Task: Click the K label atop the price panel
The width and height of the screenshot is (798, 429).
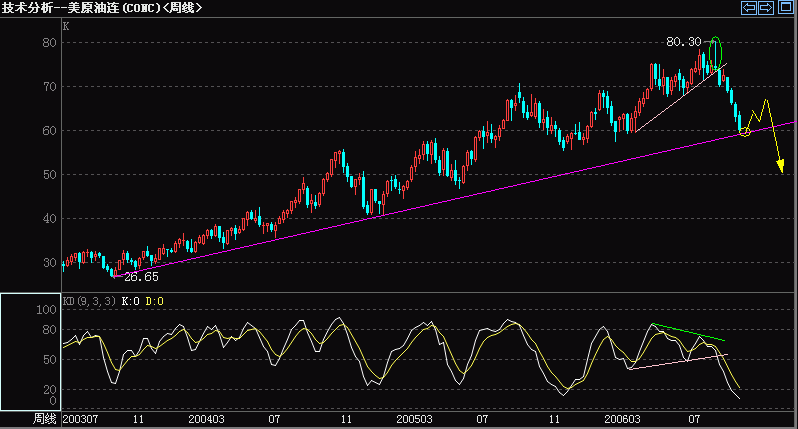Action: tap(66, 26)
